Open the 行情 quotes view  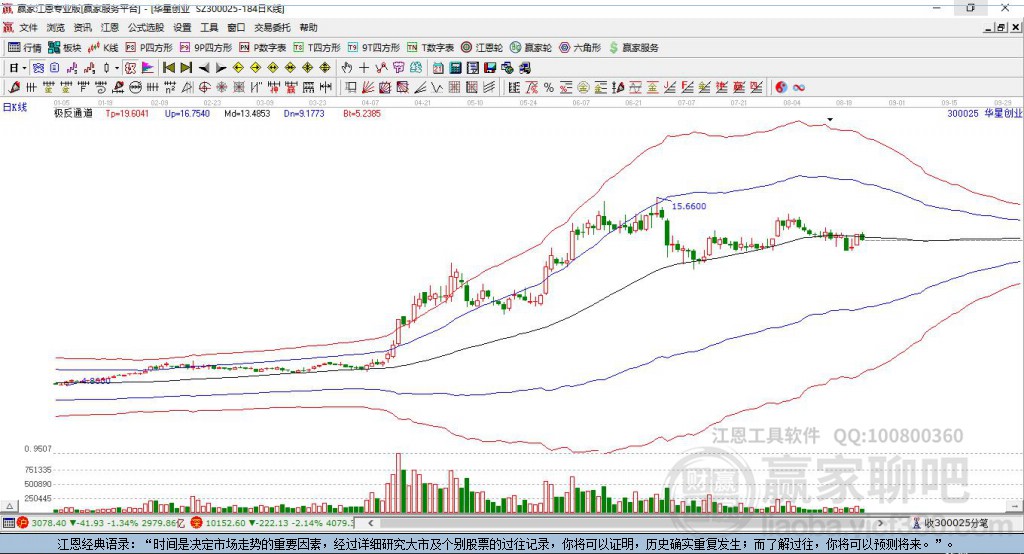tap(24, 48)
